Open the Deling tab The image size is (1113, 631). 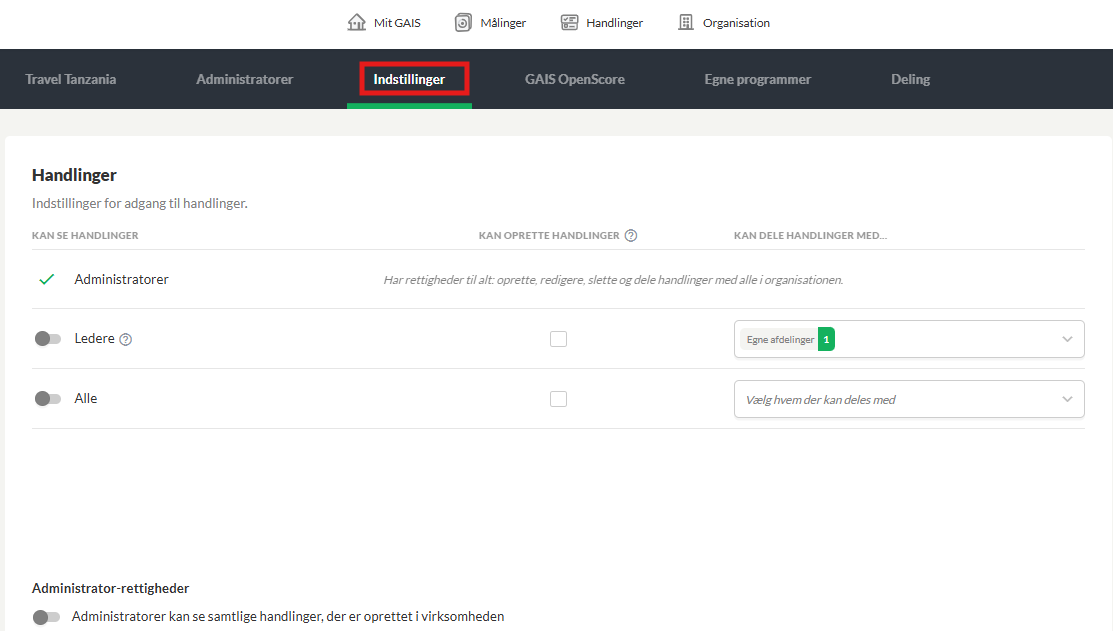(911, 79)
